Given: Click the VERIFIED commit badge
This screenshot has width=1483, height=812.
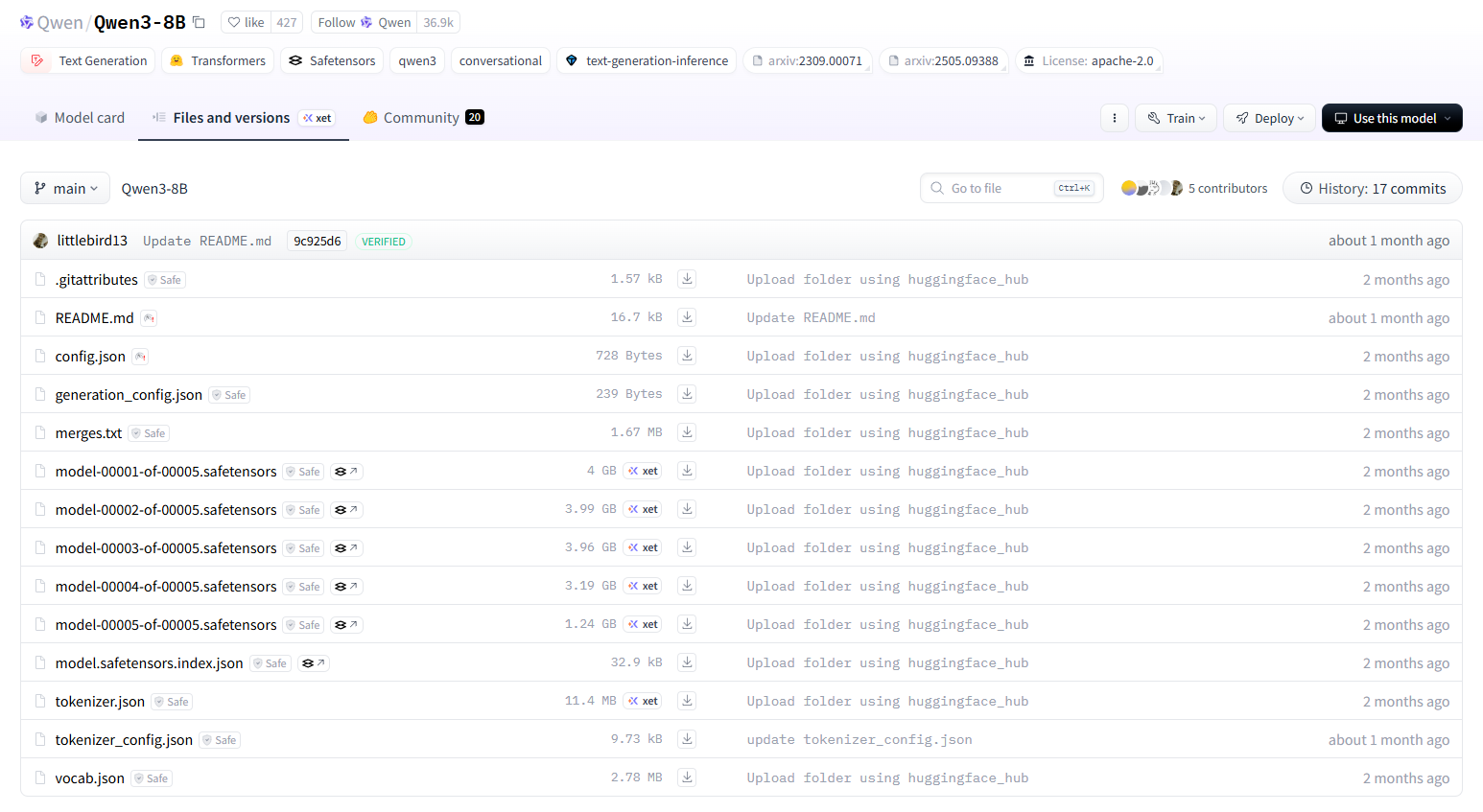Looking at the screenshot, I should tap(384, 242).
